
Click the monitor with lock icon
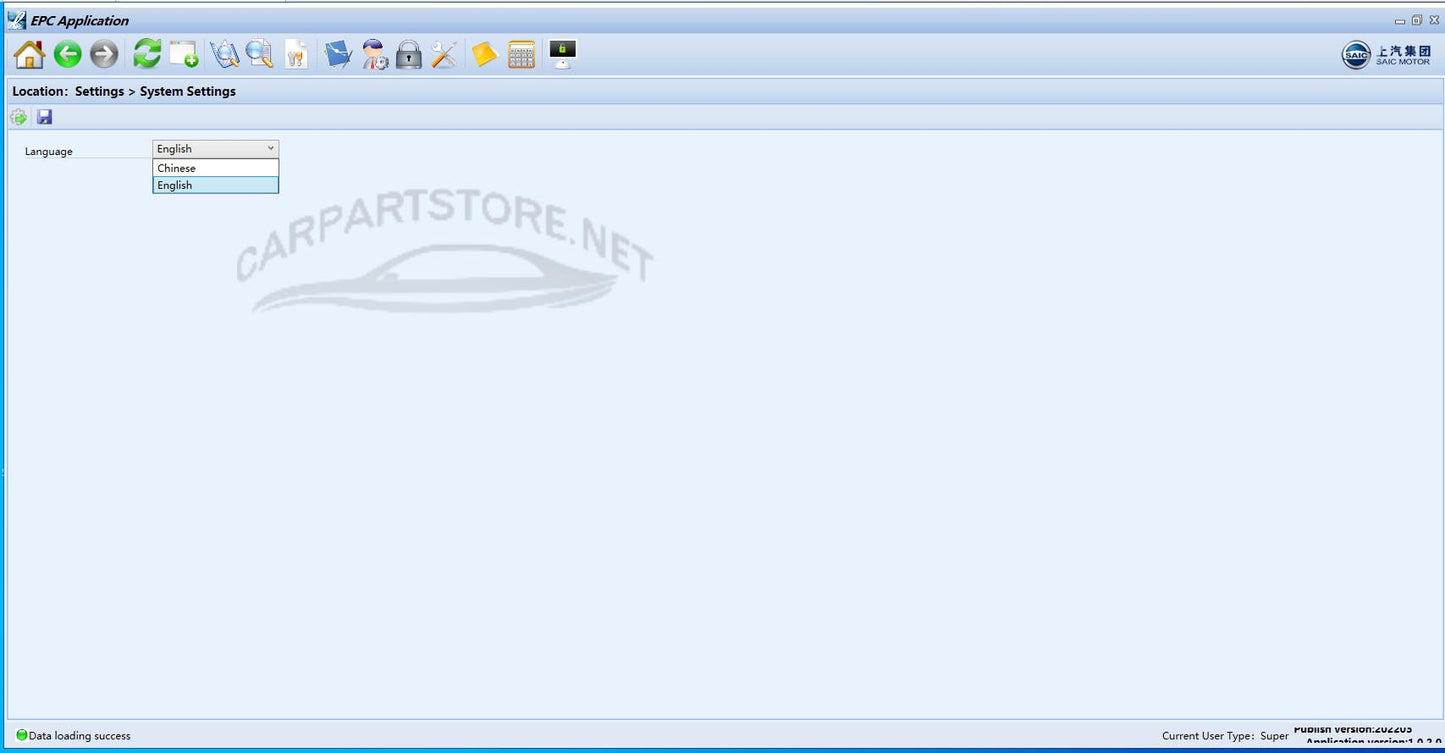coord(563,54)
